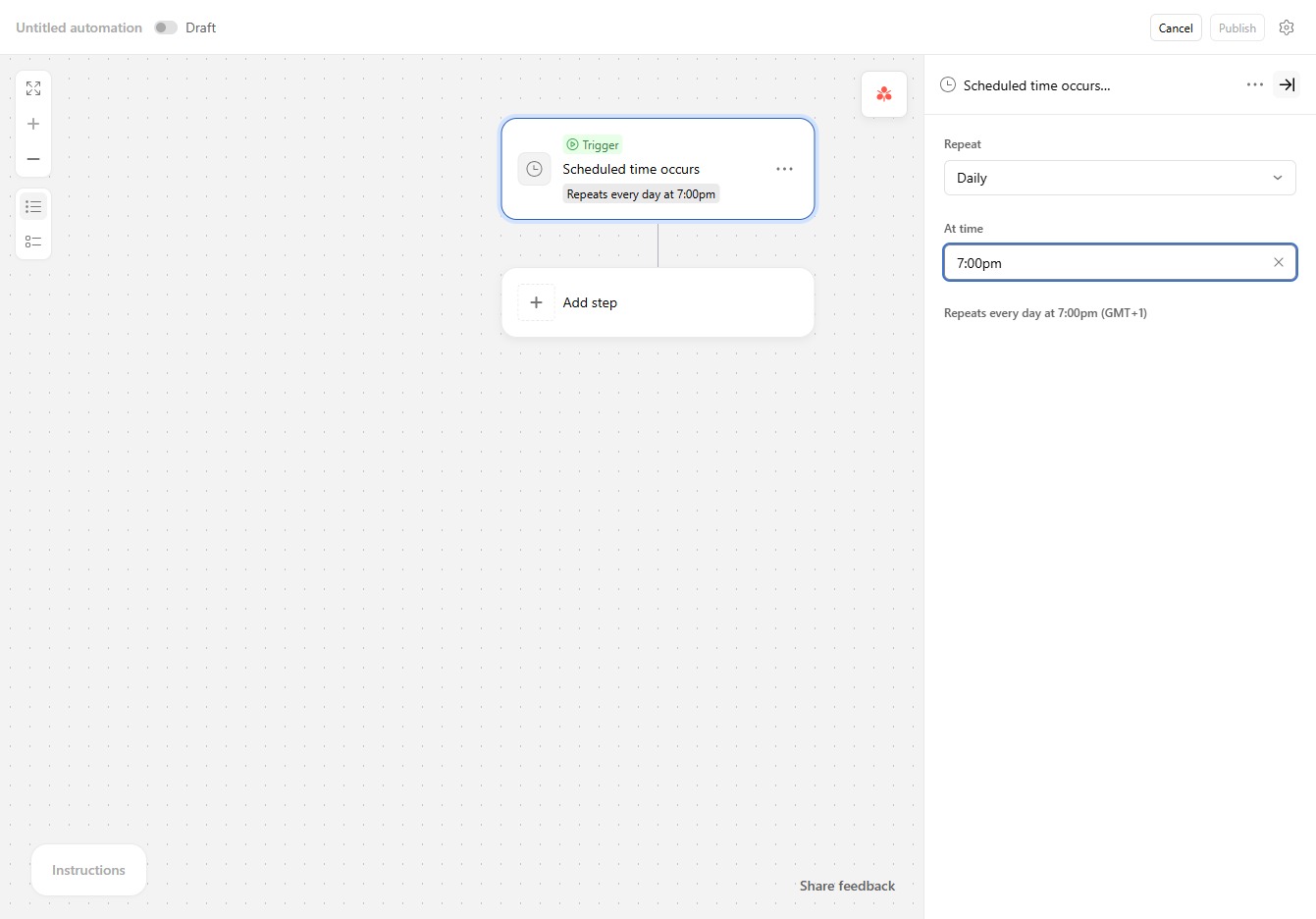Select the bulleted list view icon
The width and height of the screenshot is (1316, 919).
pyautogui.click(x=33, y=206)
